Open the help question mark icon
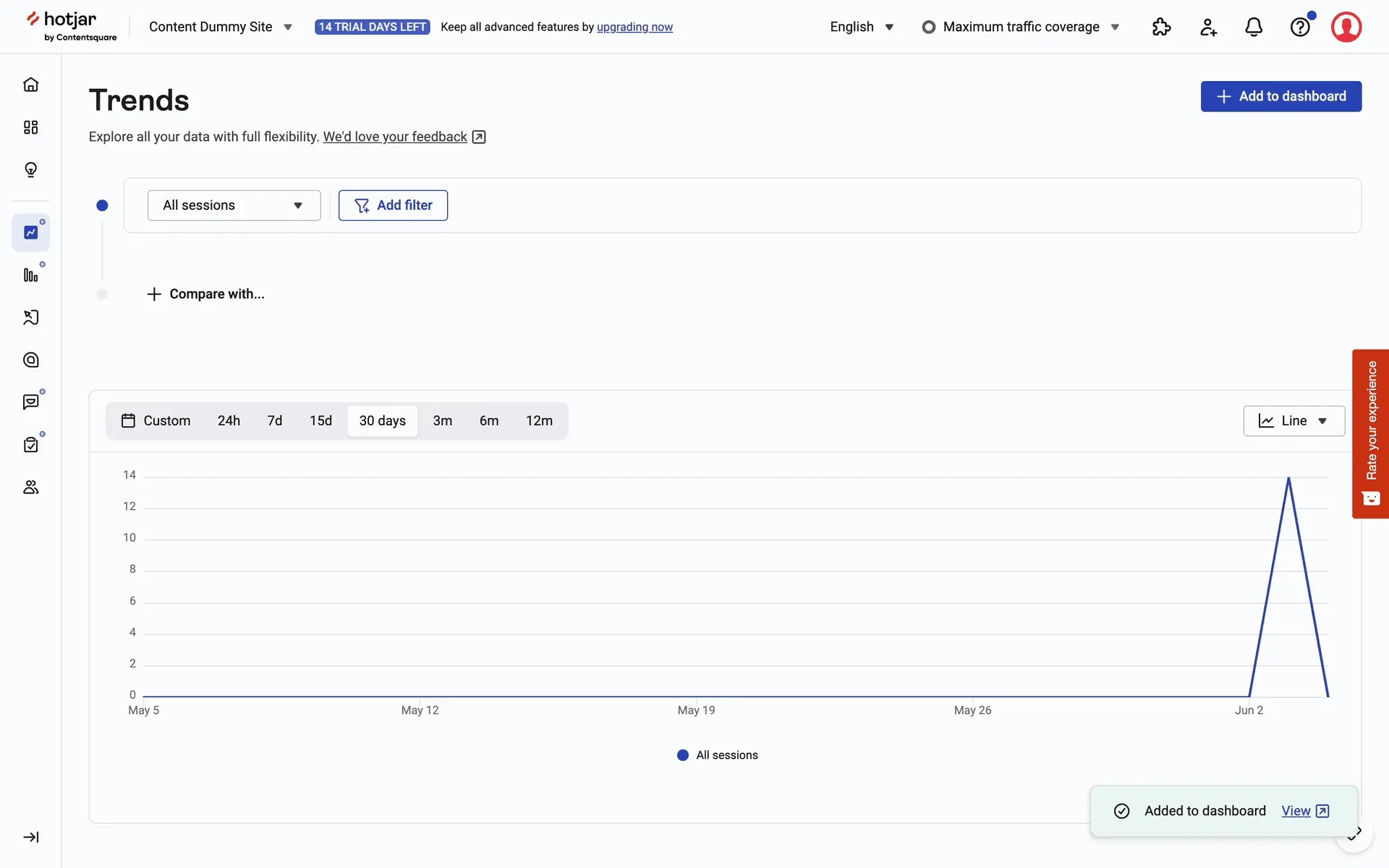 (1300, 27)
